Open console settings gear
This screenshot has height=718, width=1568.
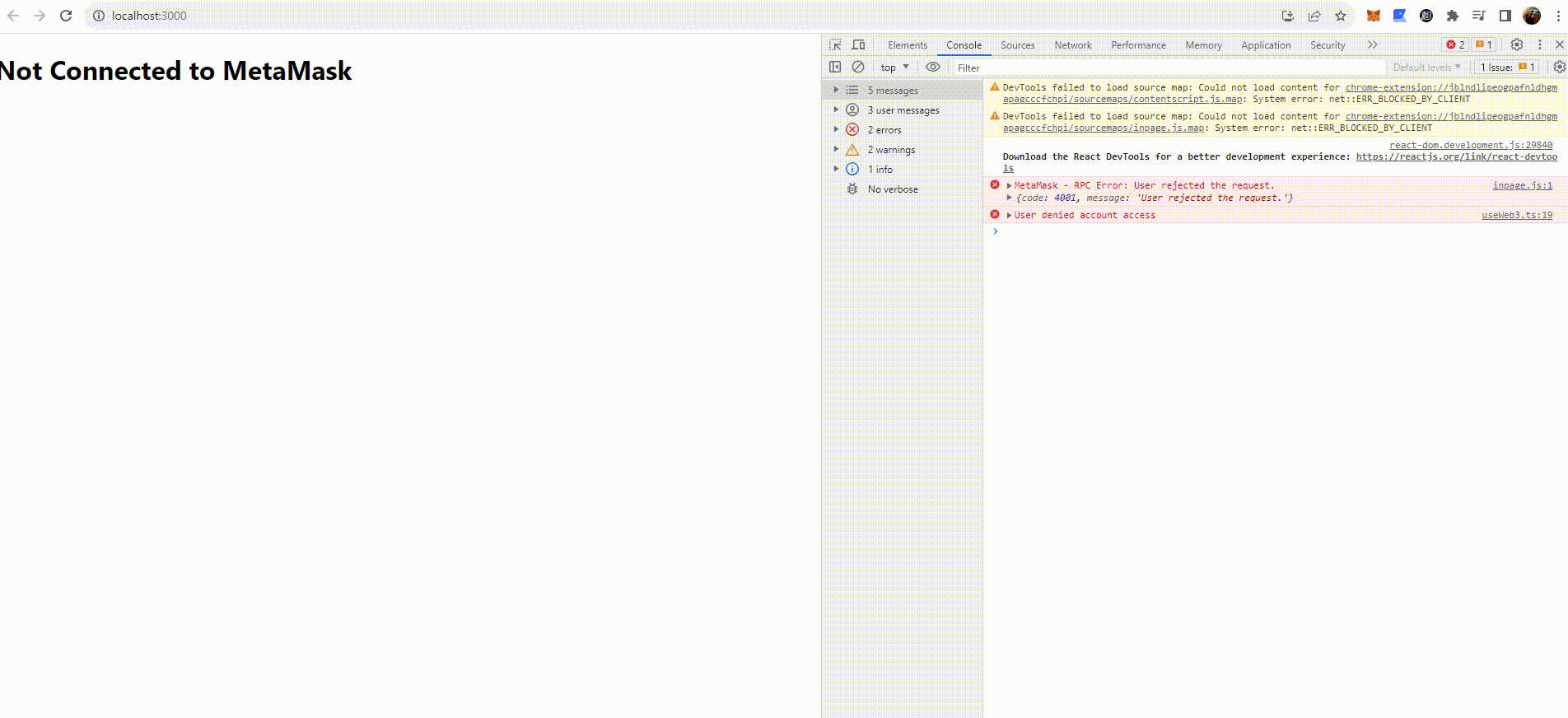[x=1559, y=67]
